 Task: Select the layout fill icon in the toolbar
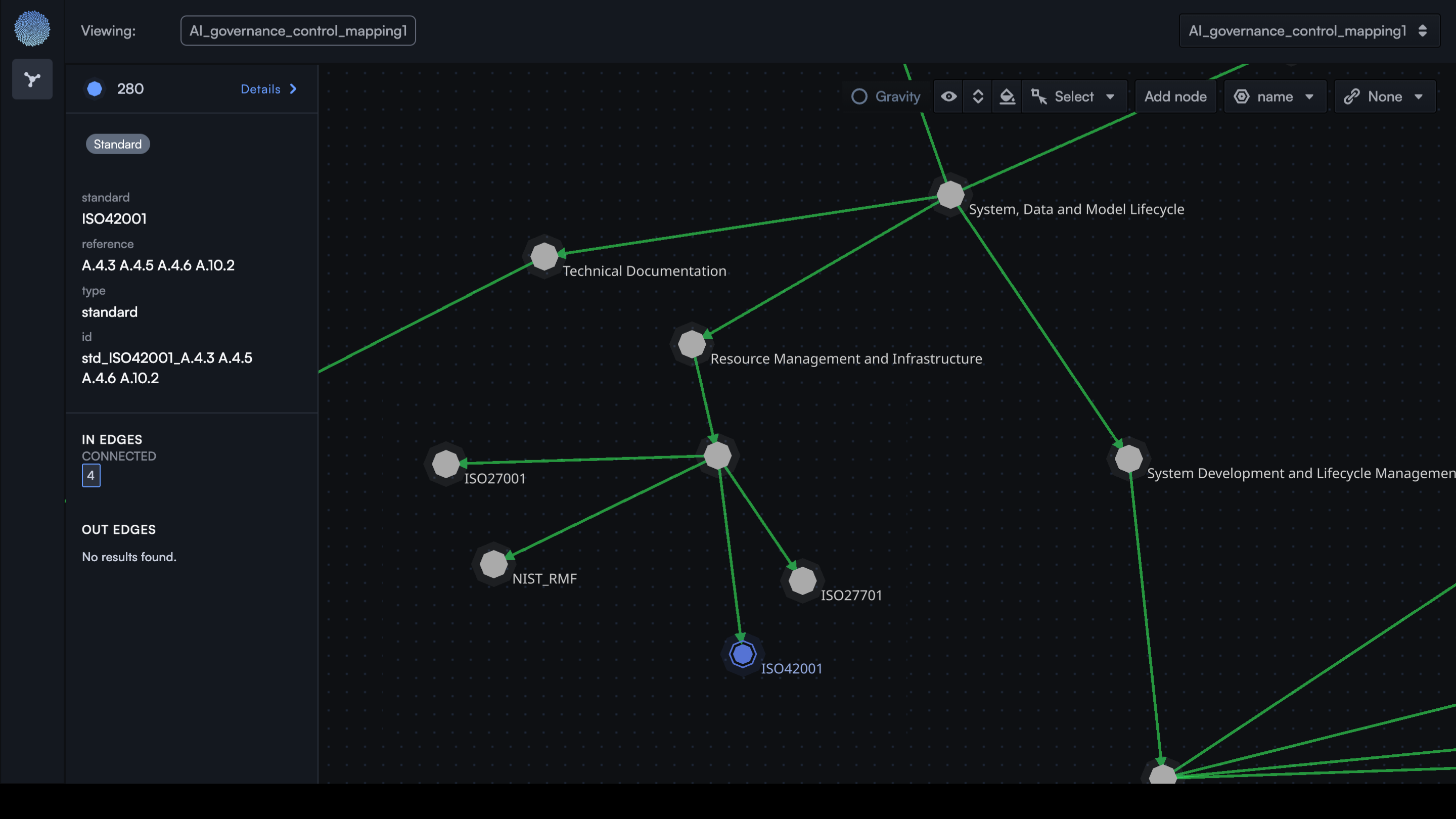[1007, 96]
